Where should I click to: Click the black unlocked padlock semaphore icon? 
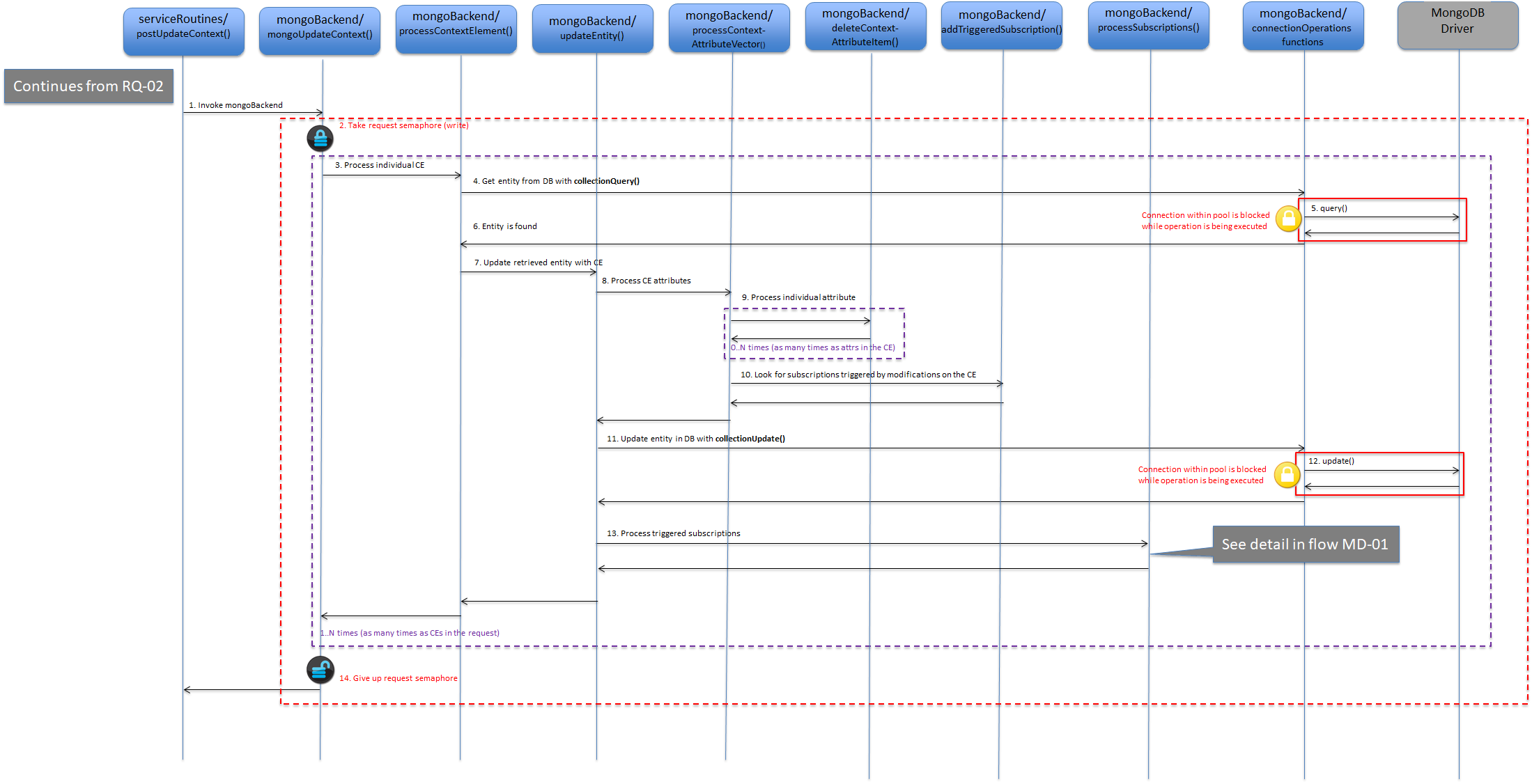coord(320,670)
